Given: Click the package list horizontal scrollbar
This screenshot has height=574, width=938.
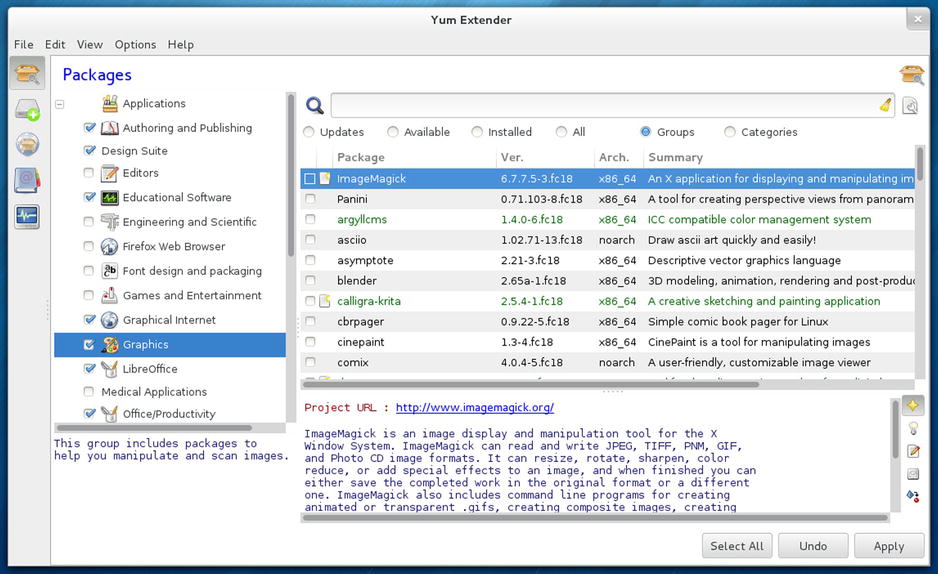Looking at the screenshot, I should [x=531, y=384].
